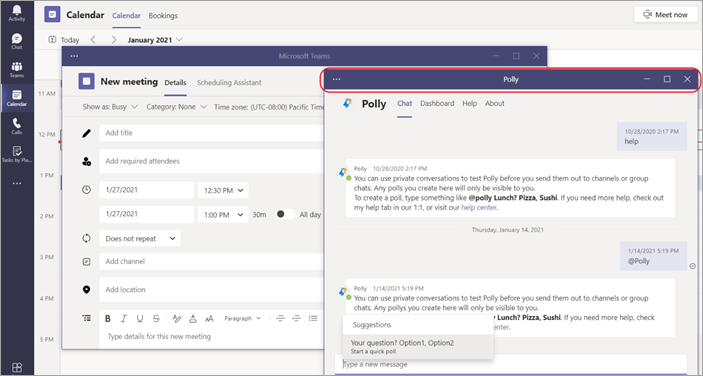703x376 pixels.
Task: Toggle the All day switch
Action: [285, 214]
